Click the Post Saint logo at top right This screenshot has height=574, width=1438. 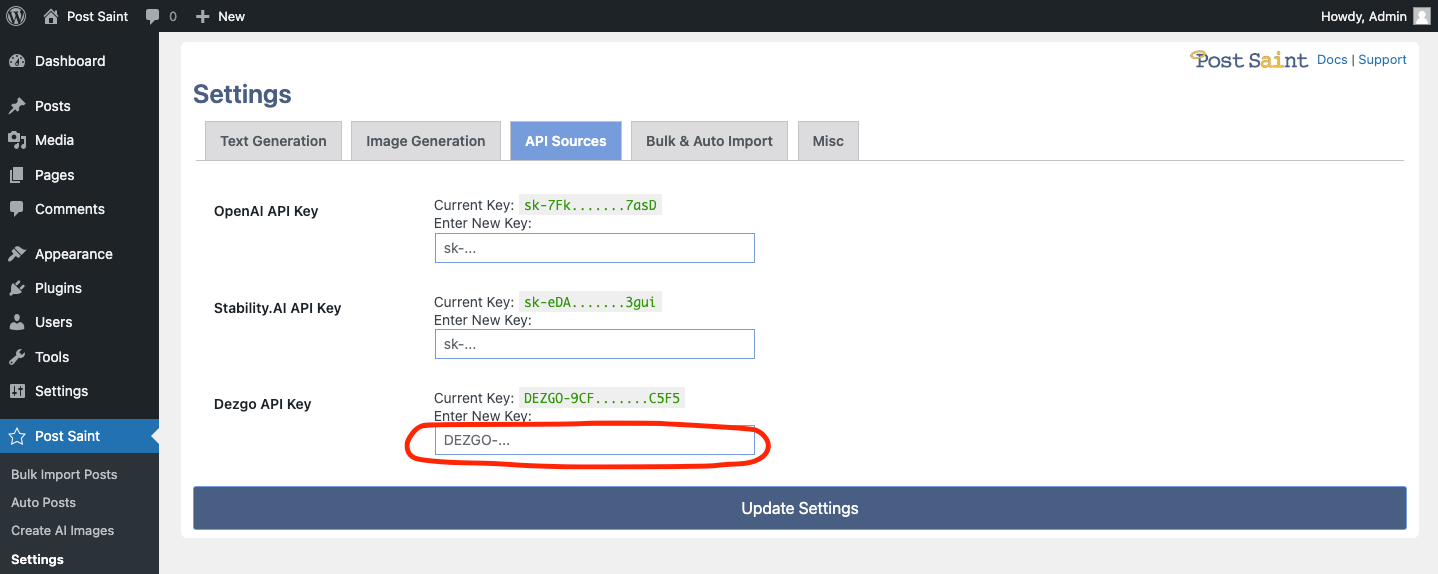click(x=1249, y=60)
